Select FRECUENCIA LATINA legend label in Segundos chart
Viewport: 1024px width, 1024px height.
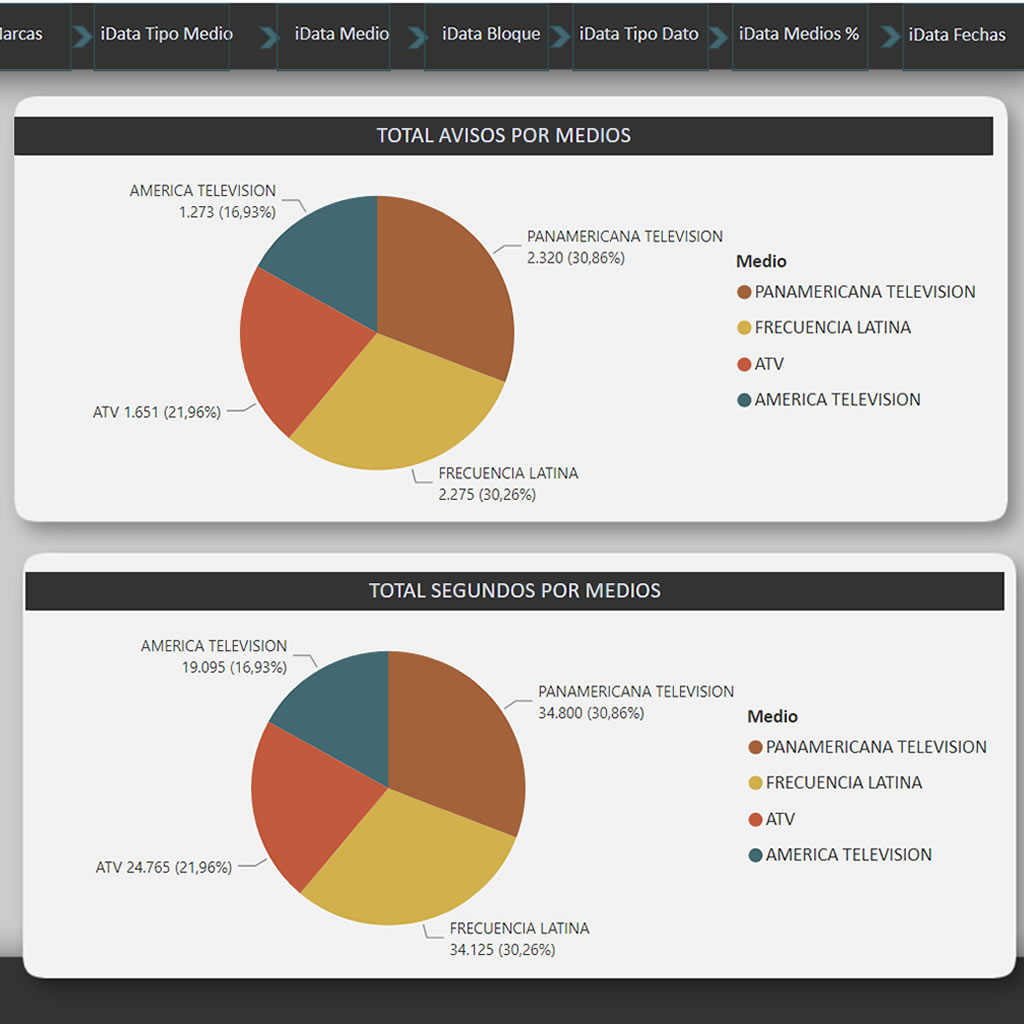[844, 783]
